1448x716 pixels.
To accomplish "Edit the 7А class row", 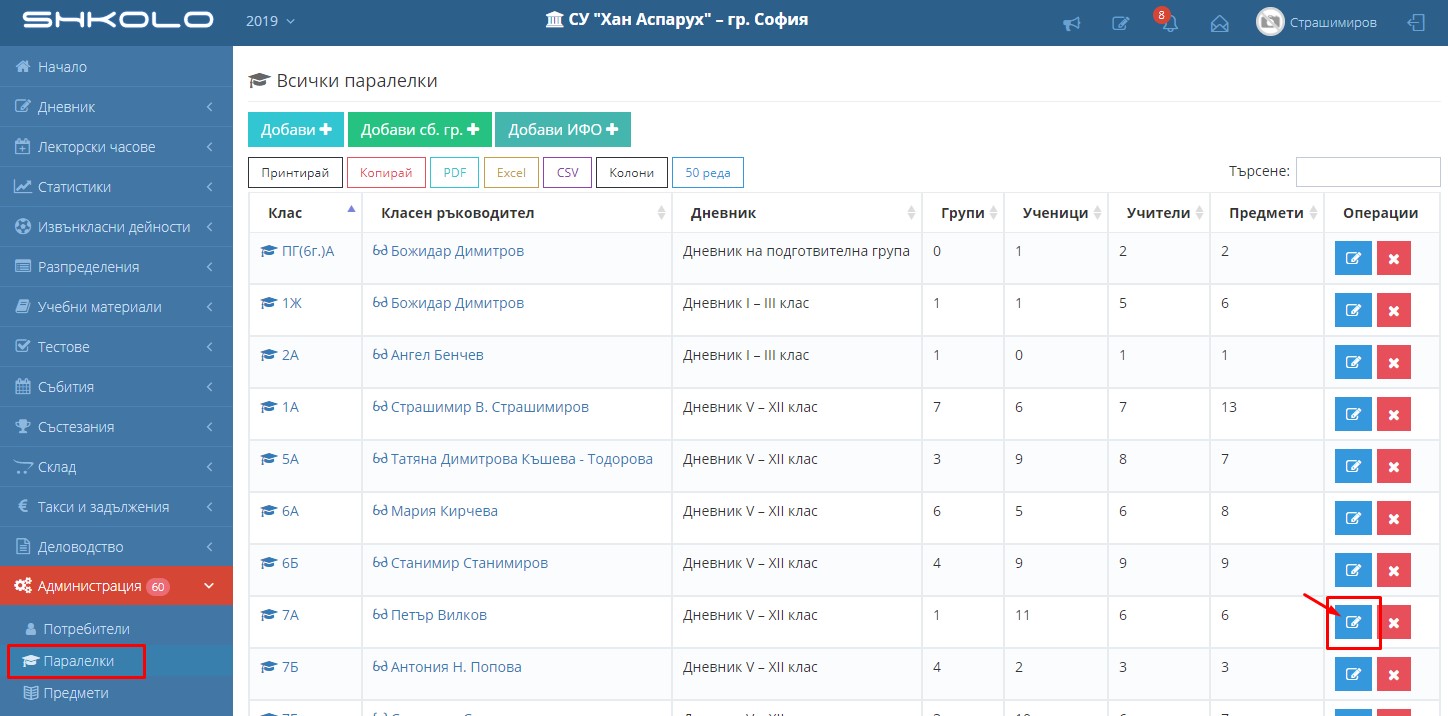I will 1354,622.
